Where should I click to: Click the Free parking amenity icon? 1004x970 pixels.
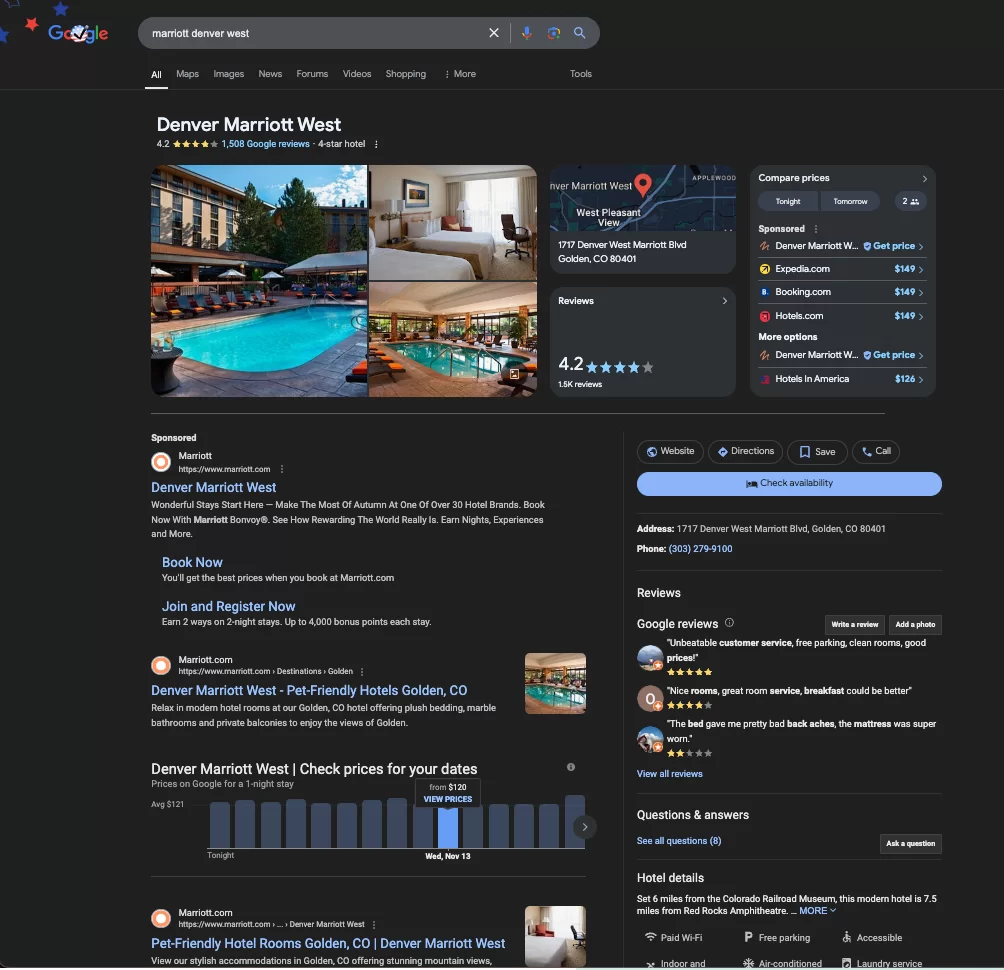click(x=748, y=937)
